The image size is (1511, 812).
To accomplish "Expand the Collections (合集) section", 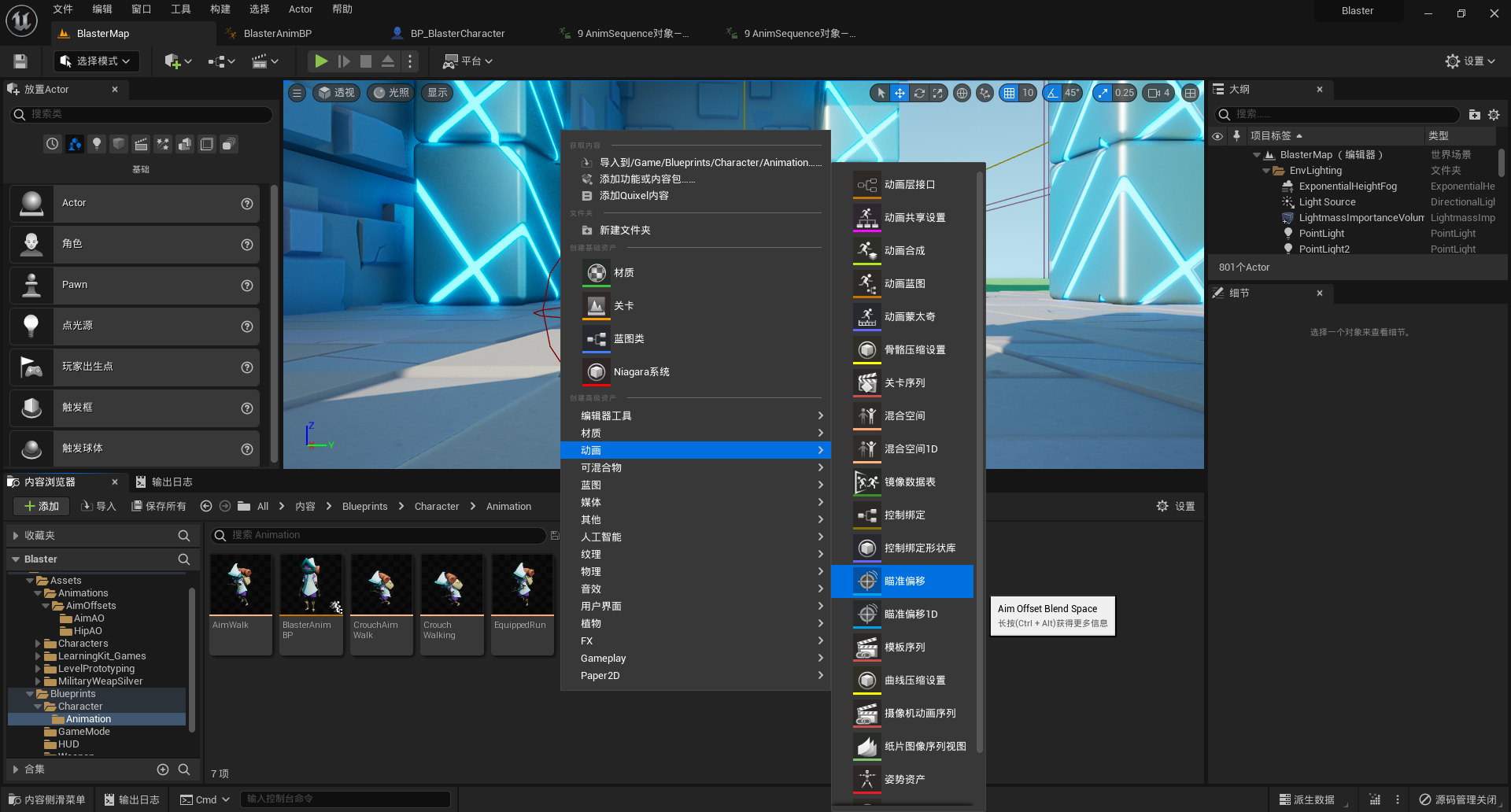I will pyautogui.click(x=16, y=770).
